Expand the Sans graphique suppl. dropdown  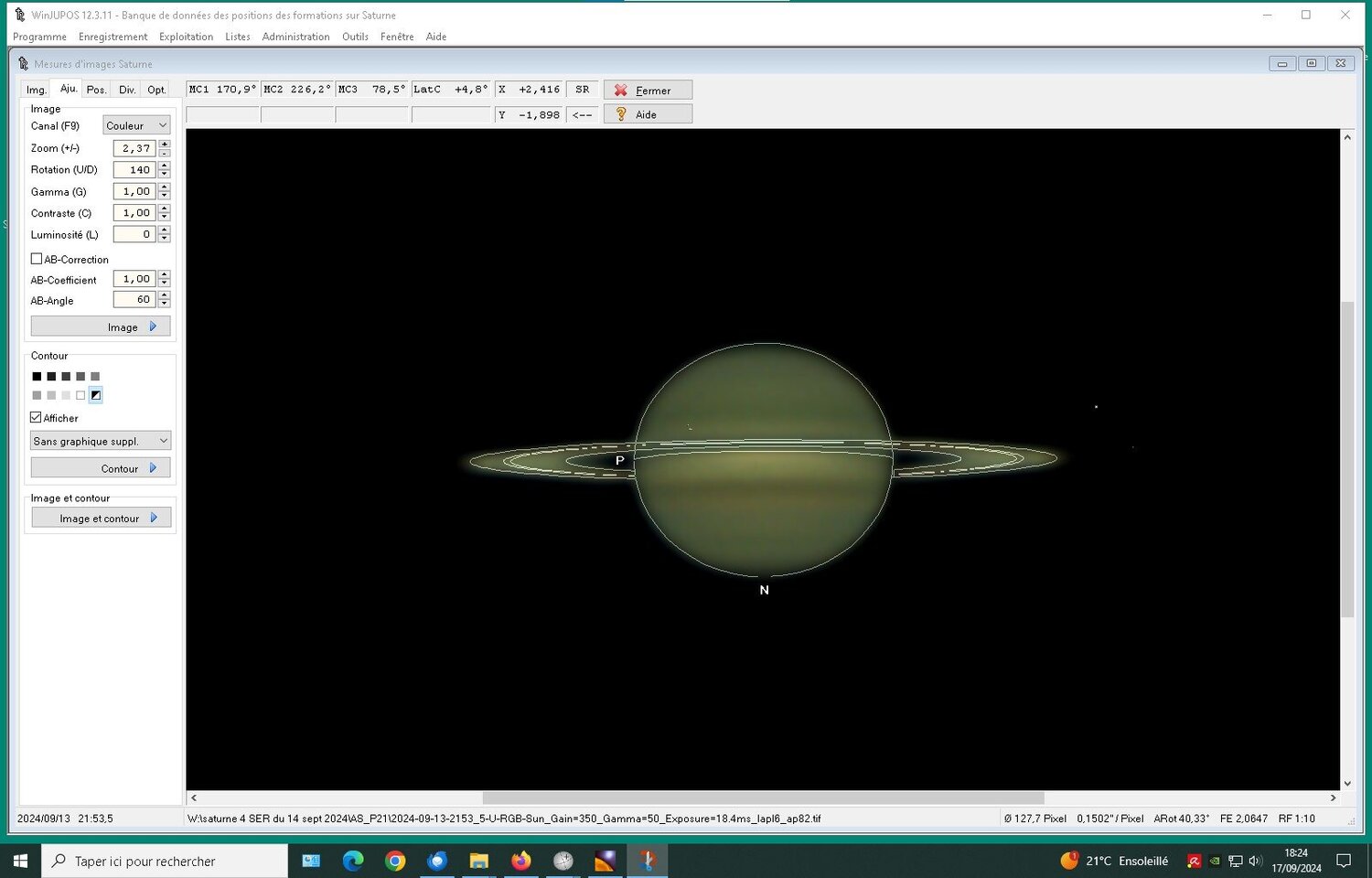coord(101,441)
